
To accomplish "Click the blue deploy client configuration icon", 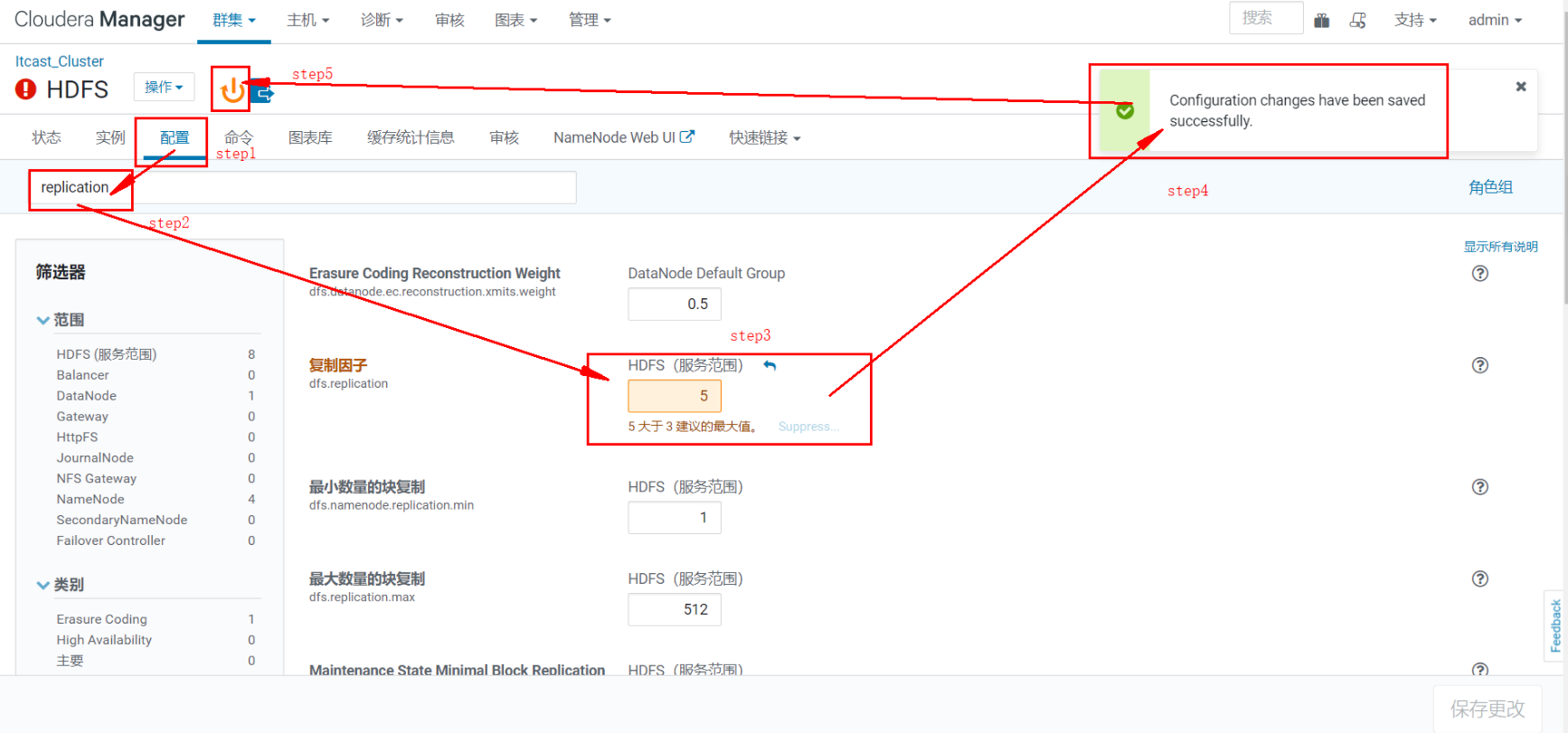I will click(263, 92).
